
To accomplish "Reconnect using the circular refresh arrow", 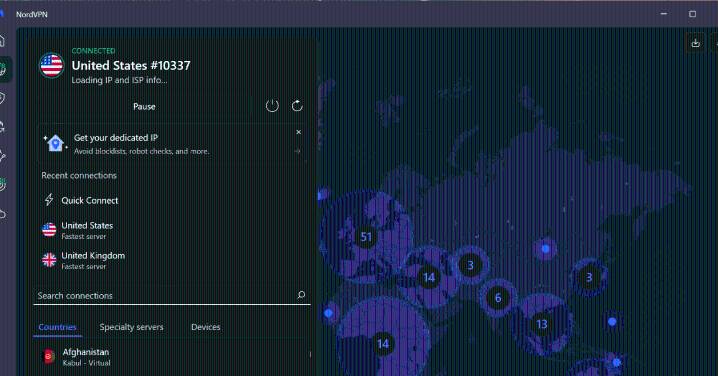I will (297, 106).
